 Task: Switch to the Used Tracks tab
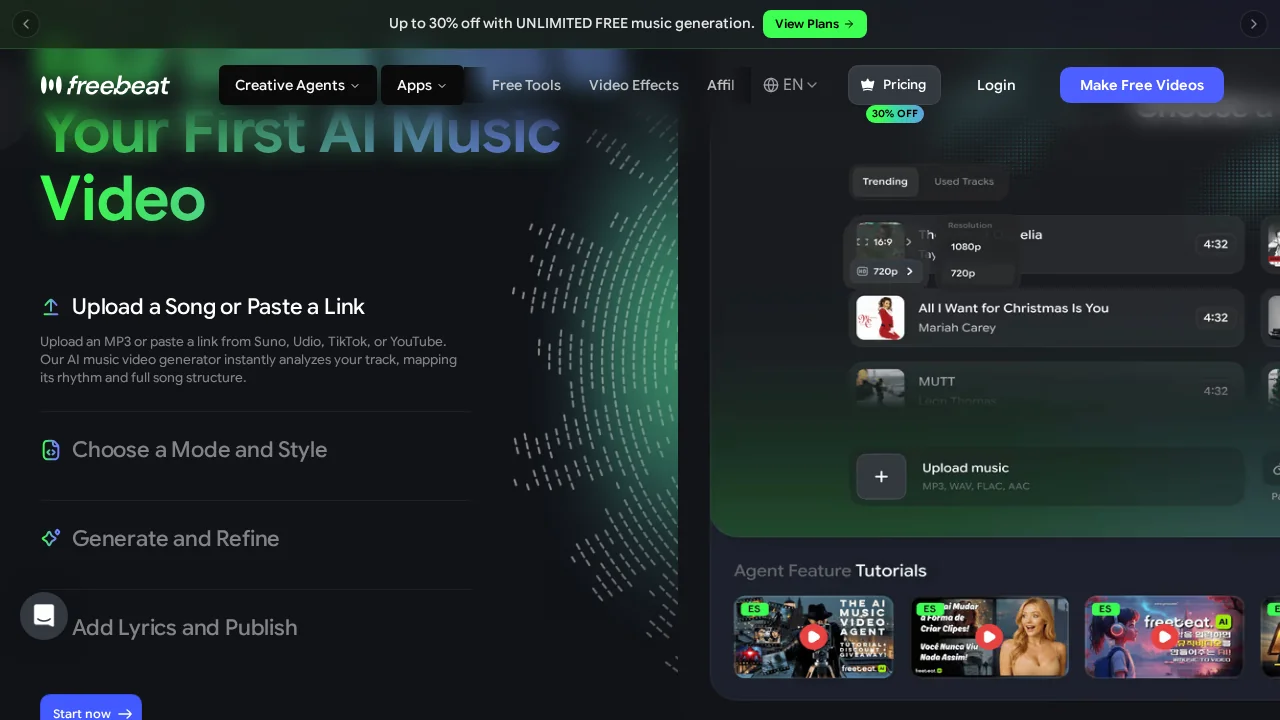click(963, 181)
